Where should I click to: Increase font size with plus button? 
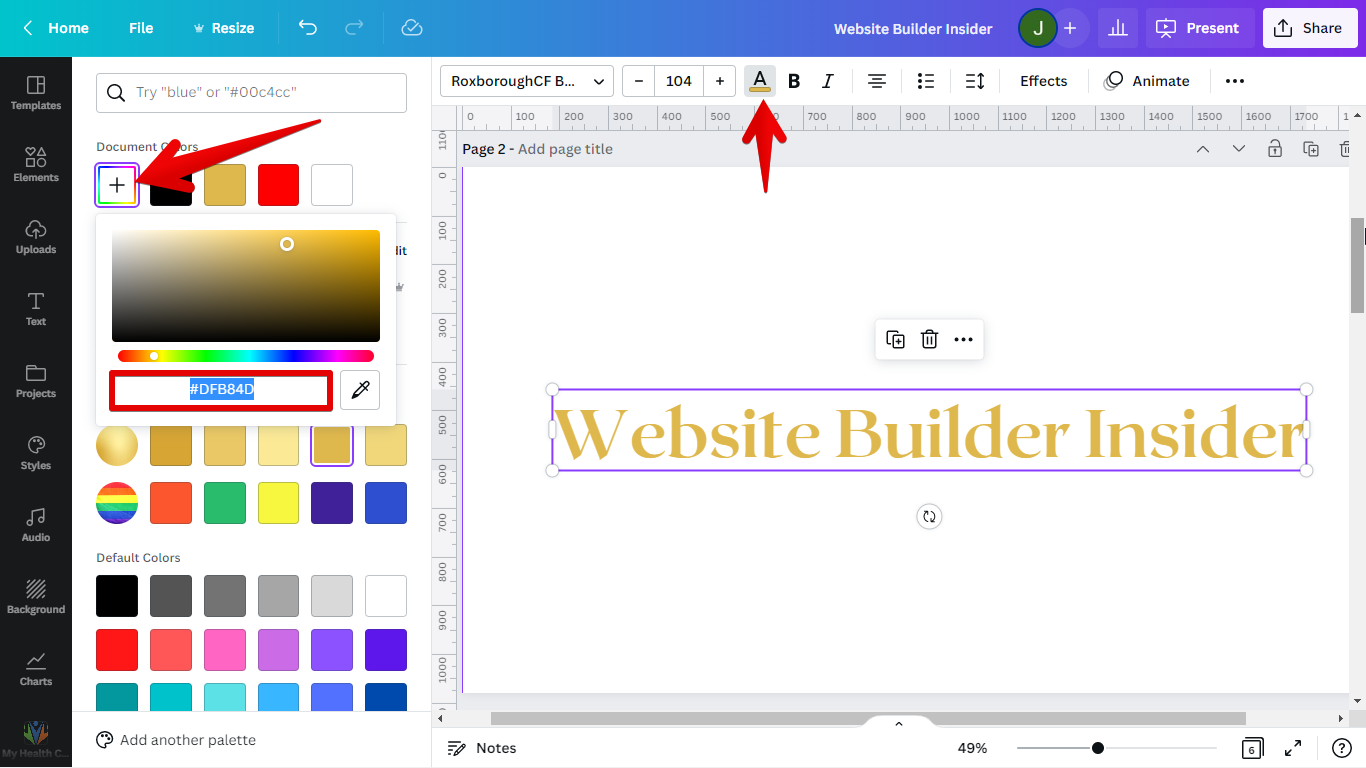pyautogui.click(x=720, y=81)
